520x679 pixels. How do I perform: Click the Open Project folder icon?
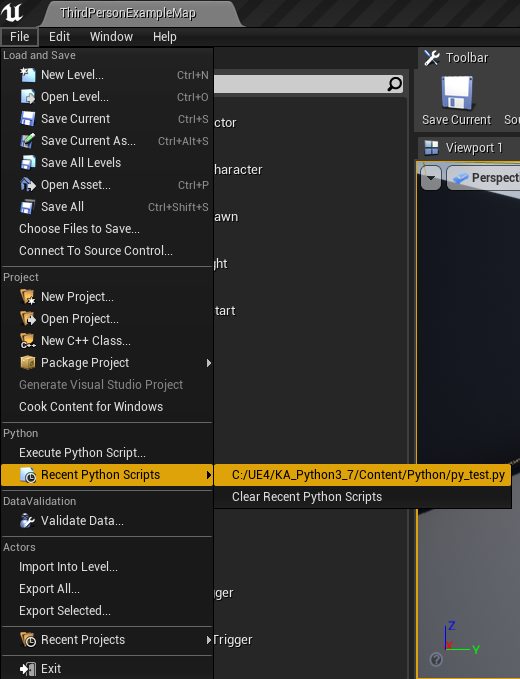click(28, 319)
